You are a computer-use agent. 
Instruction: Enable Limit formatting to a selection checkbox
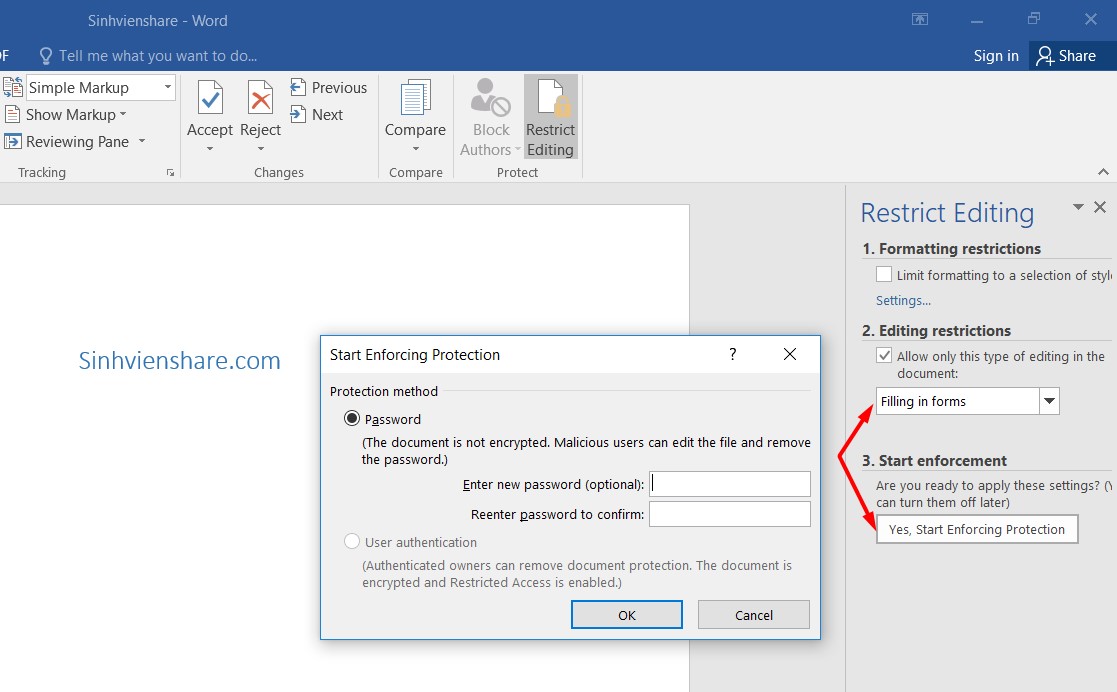884,275
